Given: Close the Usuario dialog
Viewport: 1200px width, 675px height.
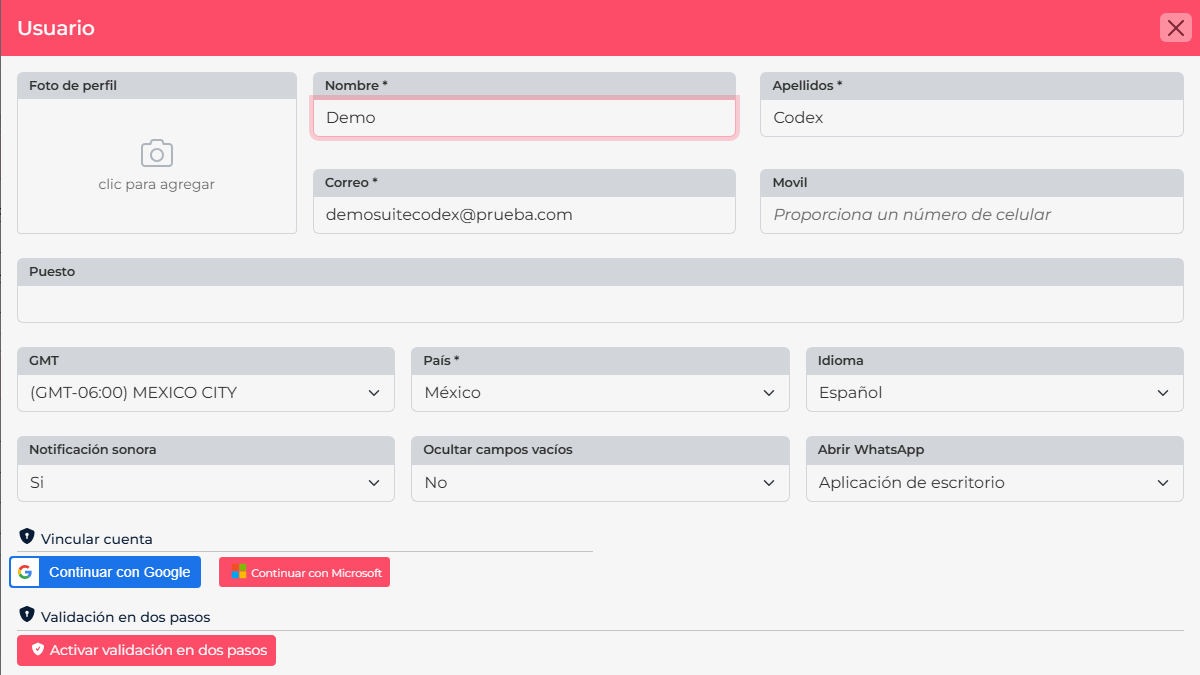Looking at the screenshot, I should [1174, 27].
